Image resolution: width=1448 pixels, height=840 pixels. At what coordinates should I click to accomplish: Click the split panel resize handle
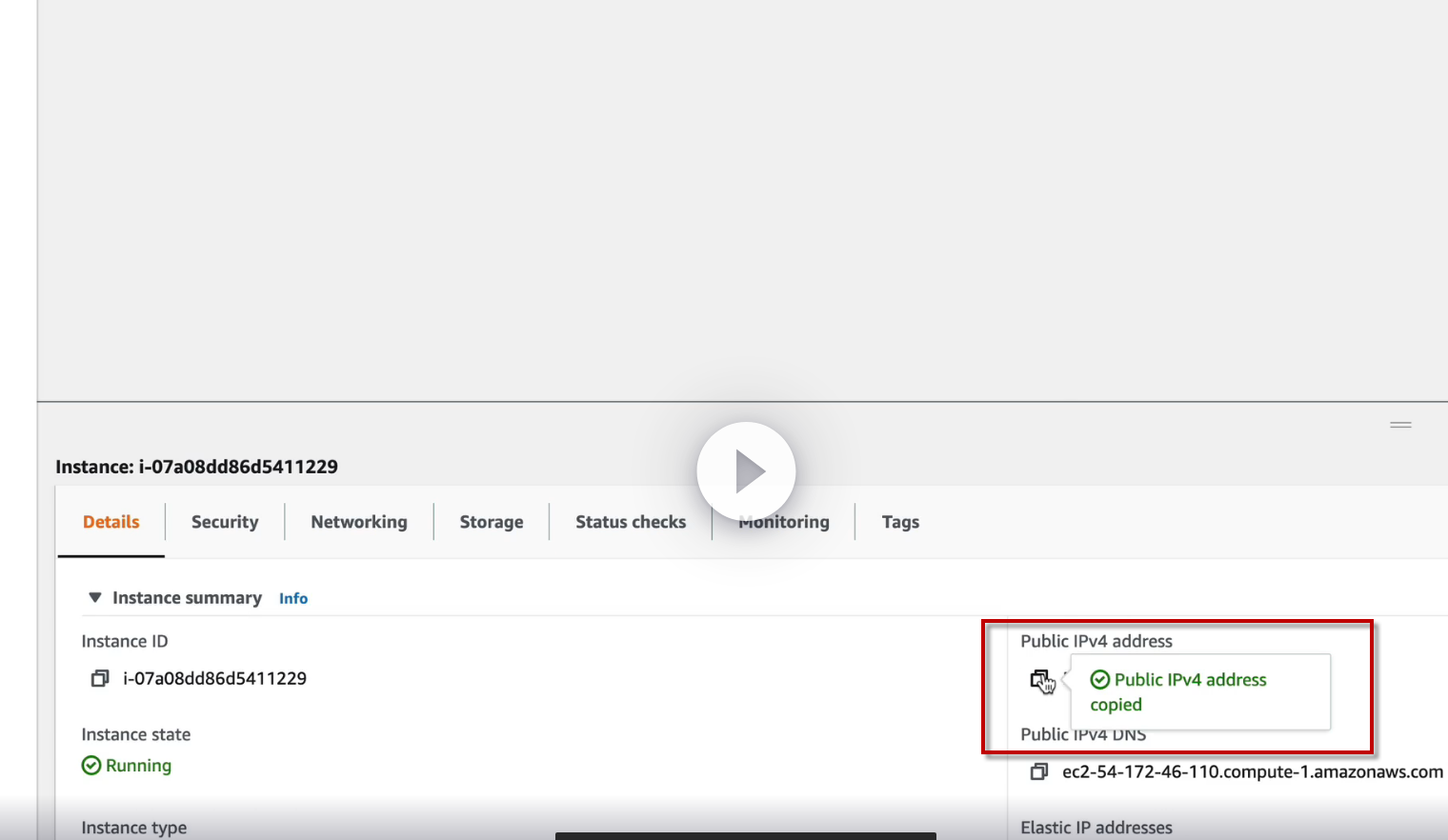tap(1400, 425)
